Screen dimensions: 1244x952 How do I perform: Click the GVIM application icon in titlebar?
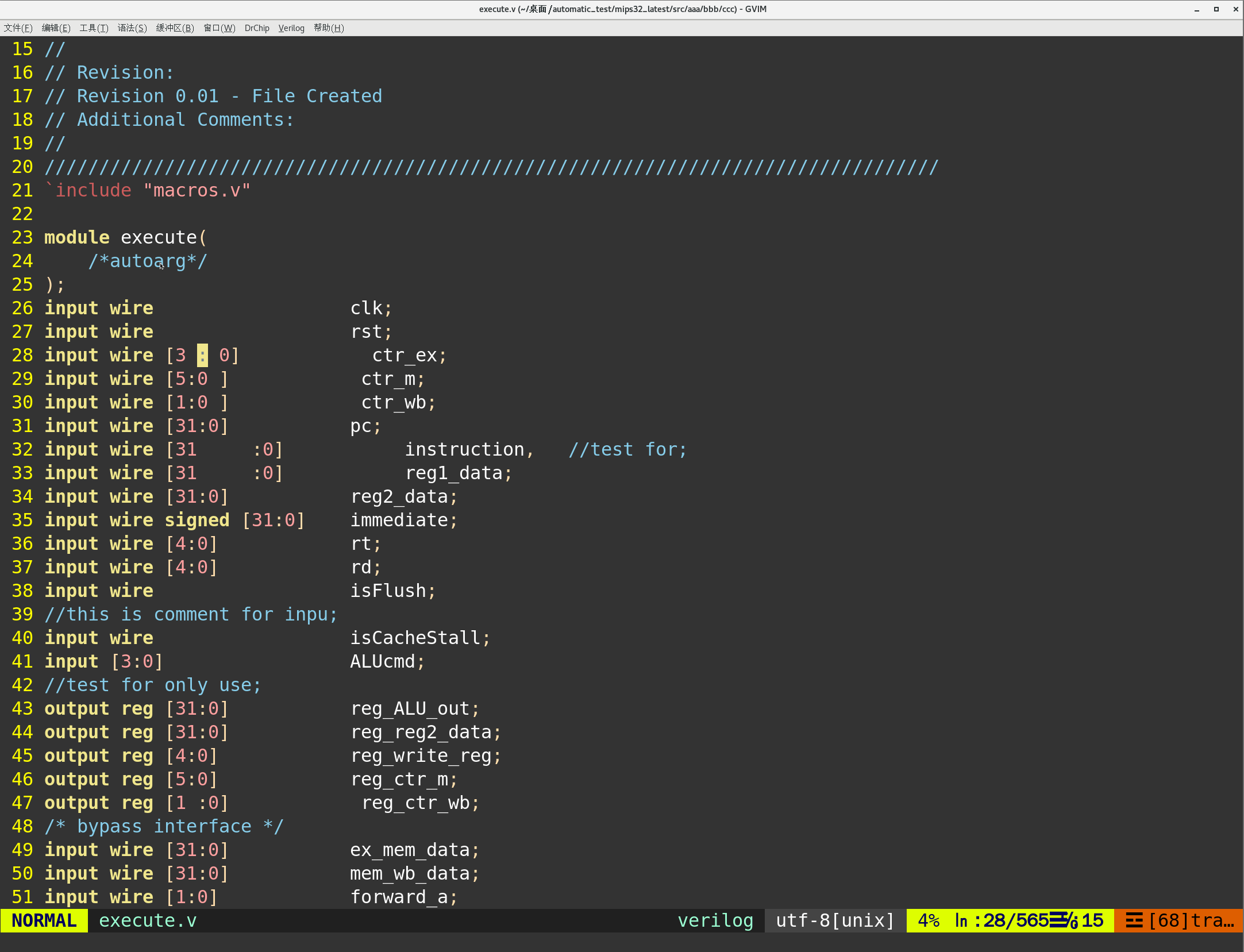tap(9, 8)
